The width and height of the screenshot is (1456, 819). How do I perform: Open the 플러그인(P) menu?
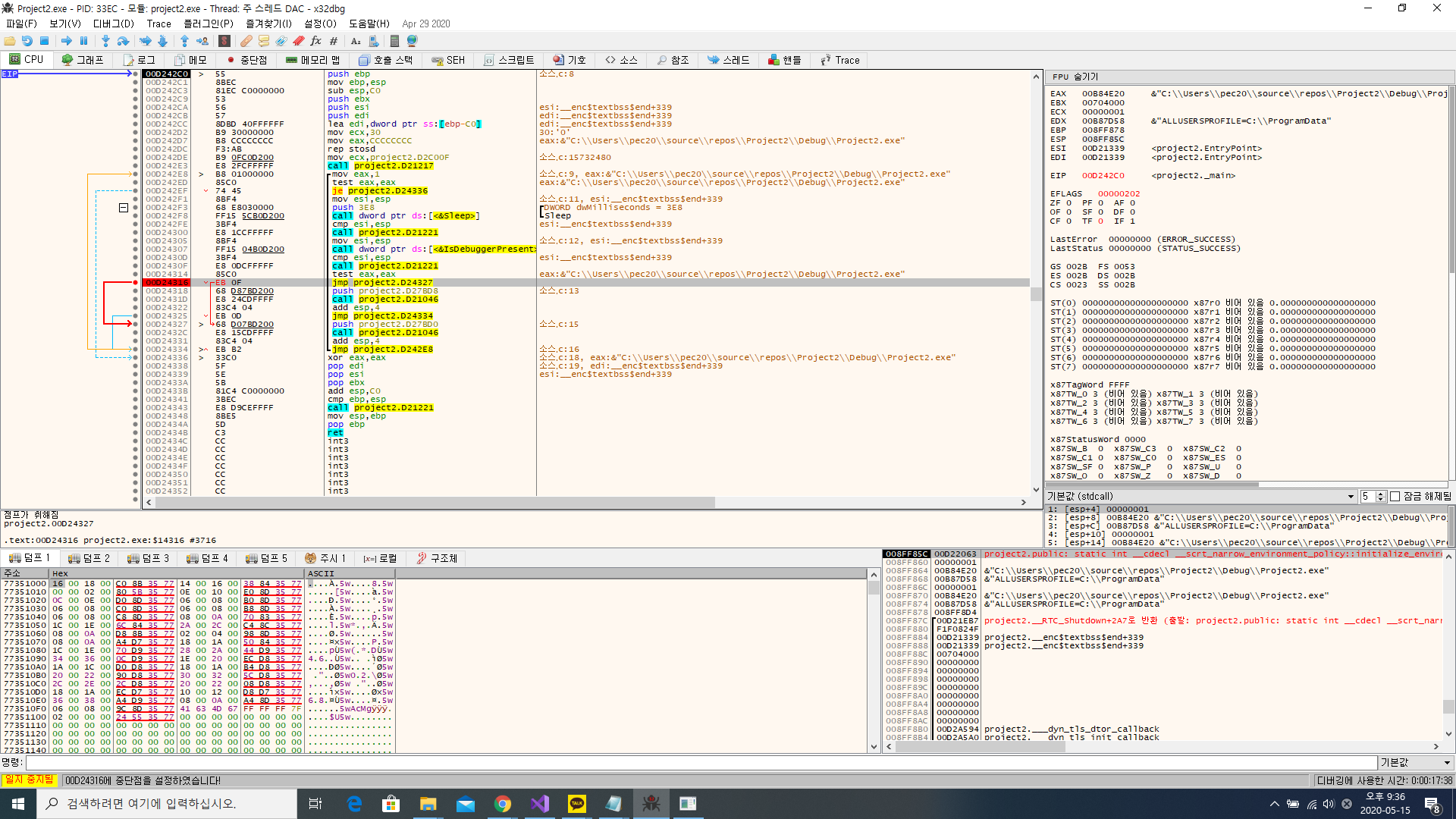click(209, 24)
